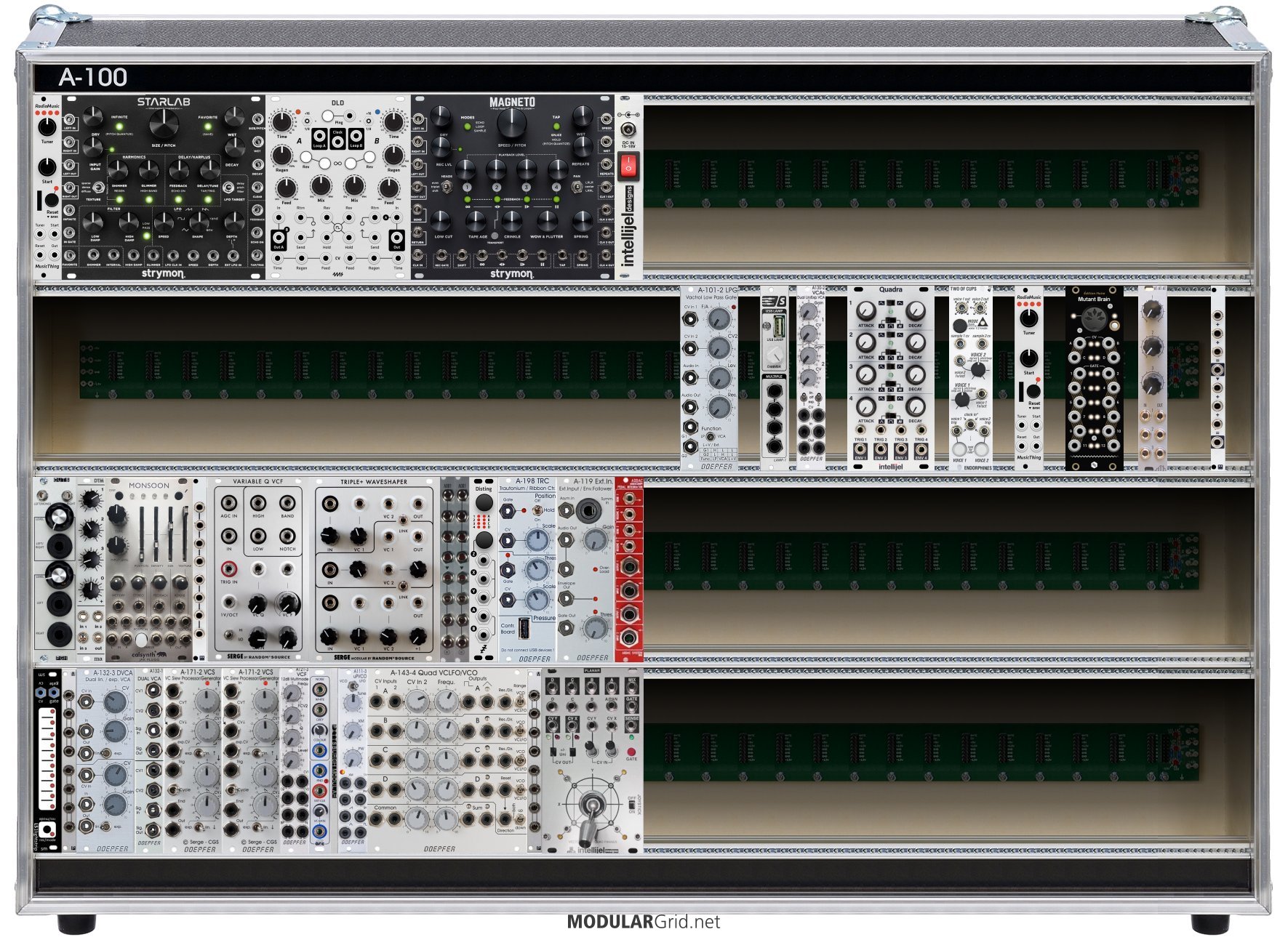Click the WHITE noise output jack
This screenshot has height=937, width=1288.
click(x=319, y=691)
